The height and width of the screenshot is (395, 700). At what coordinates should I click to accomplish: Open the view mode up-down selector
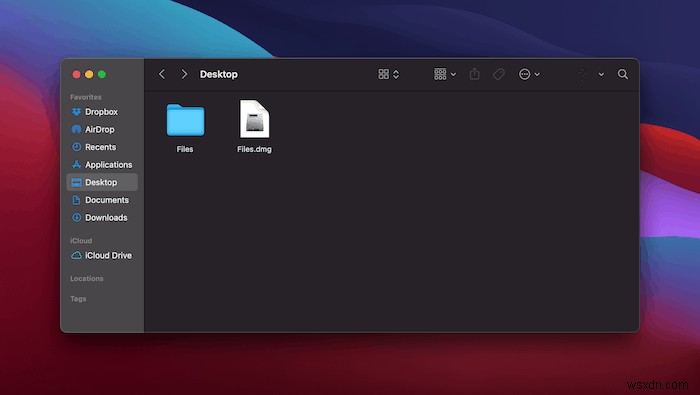396,74
